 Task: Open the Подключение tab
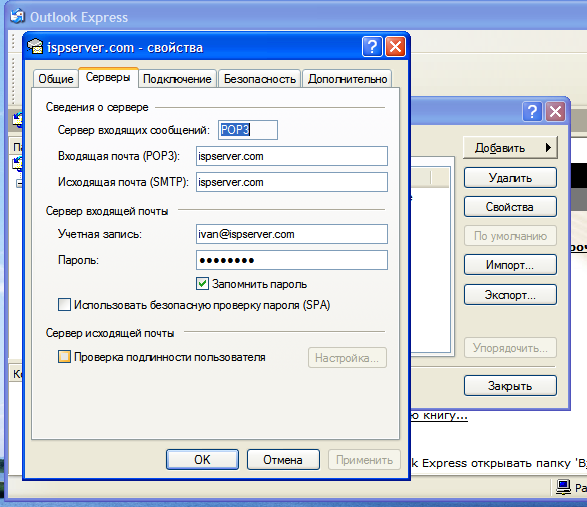[x=177, y=79]
